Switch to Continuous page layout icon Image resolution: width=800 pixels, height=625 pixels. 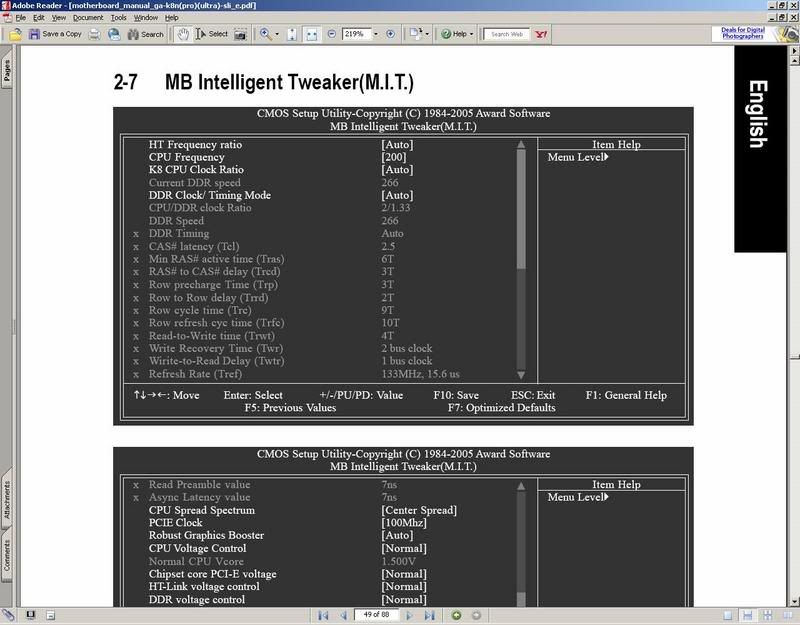(747, 616)
